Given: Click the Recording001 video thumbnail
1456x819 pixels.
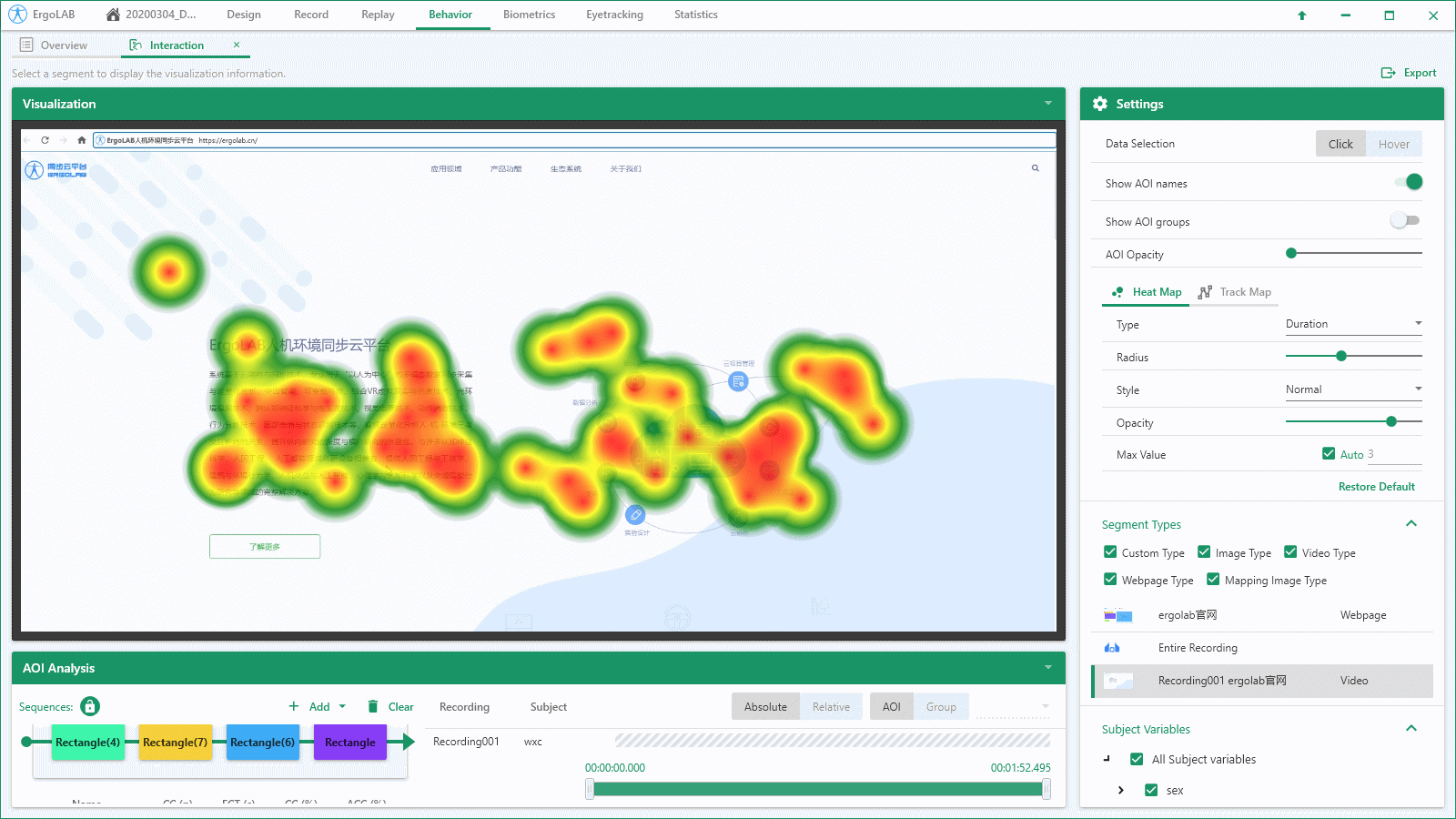Looking at the screenshot, I should [1117, 681].
